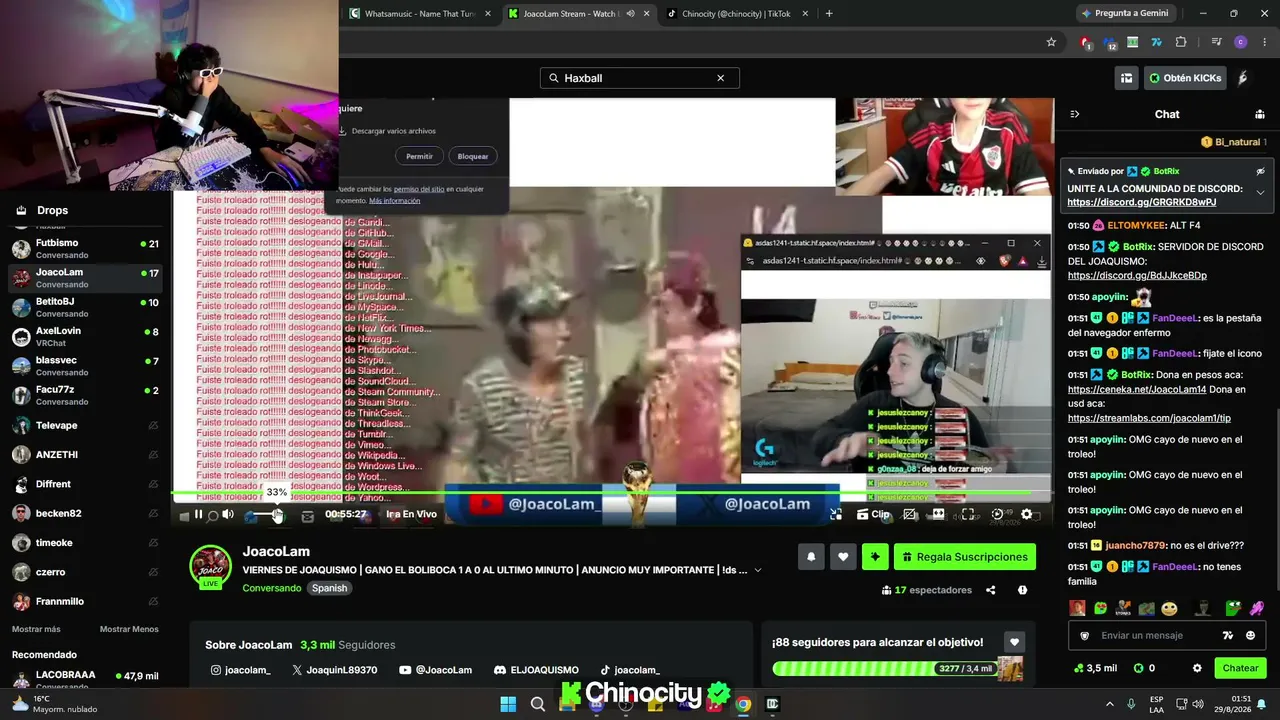Switch to the Chinocity TikTok browser tab
Viewport: 1280px width, 720px height.
[737, 14]
